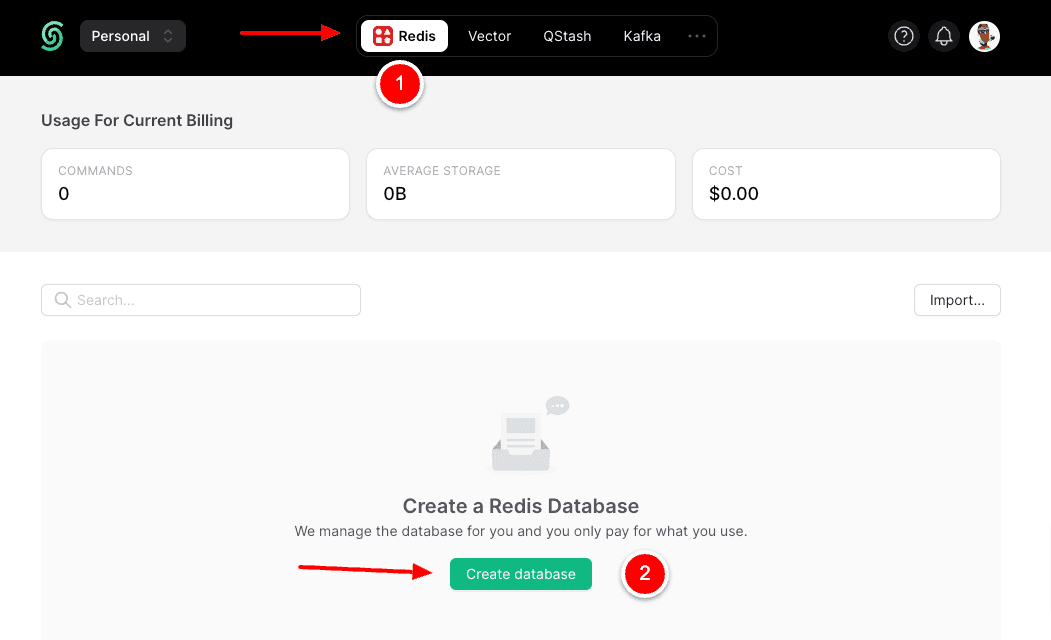Expand the Import options menu
1051x640 pixels.
(x=956, y=300)
